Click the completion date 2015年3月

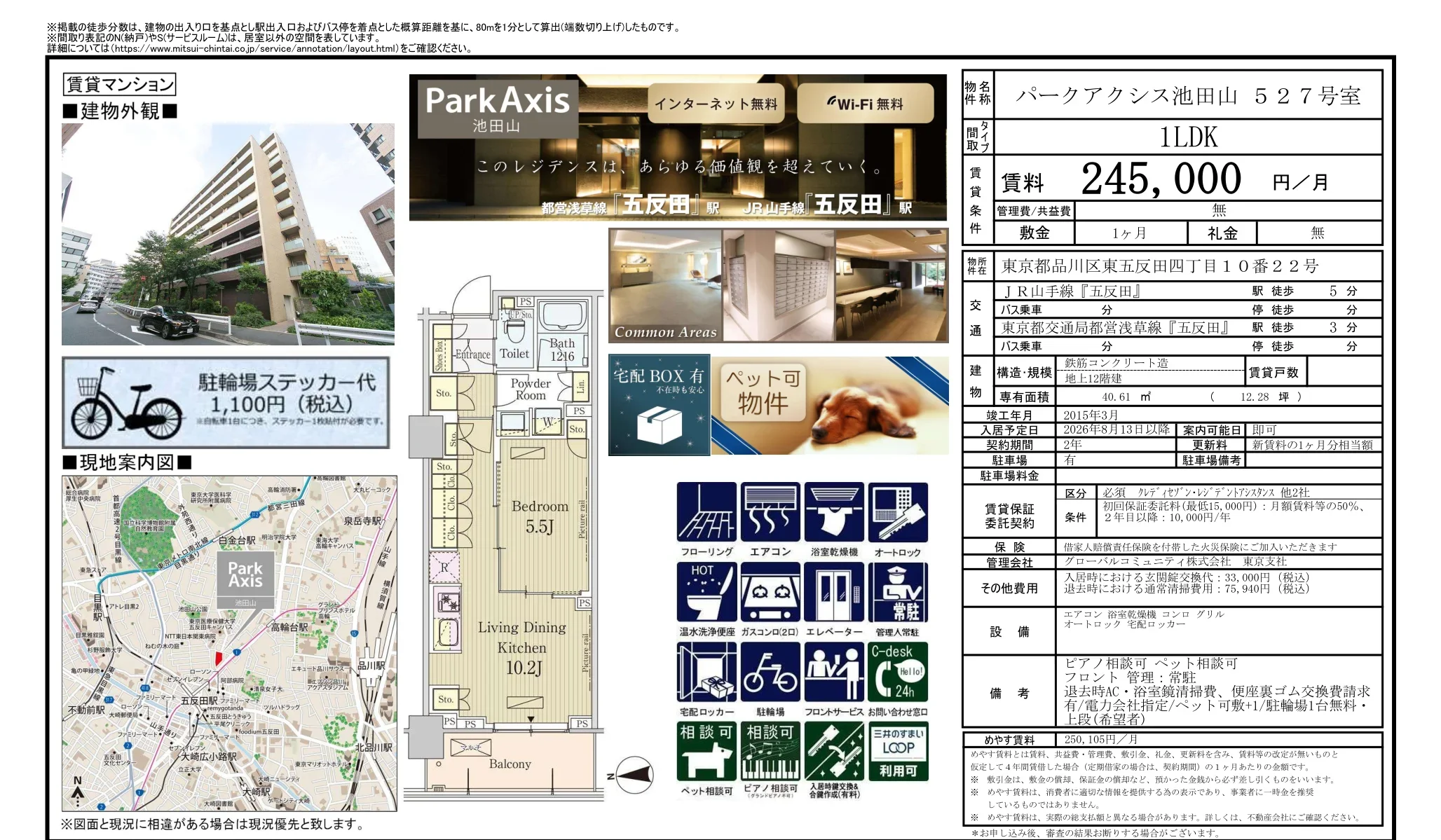1091,415
